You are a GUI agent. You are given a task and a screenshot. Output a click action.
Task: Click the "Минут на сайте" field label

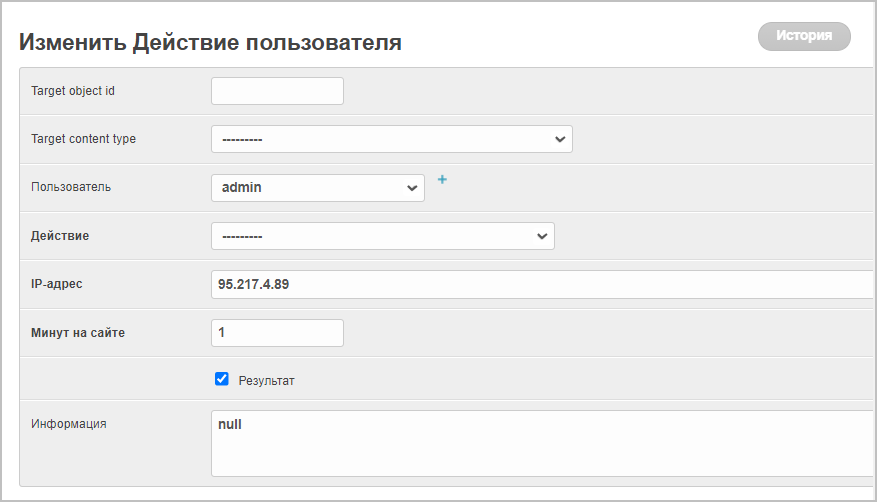pos(78,332)
